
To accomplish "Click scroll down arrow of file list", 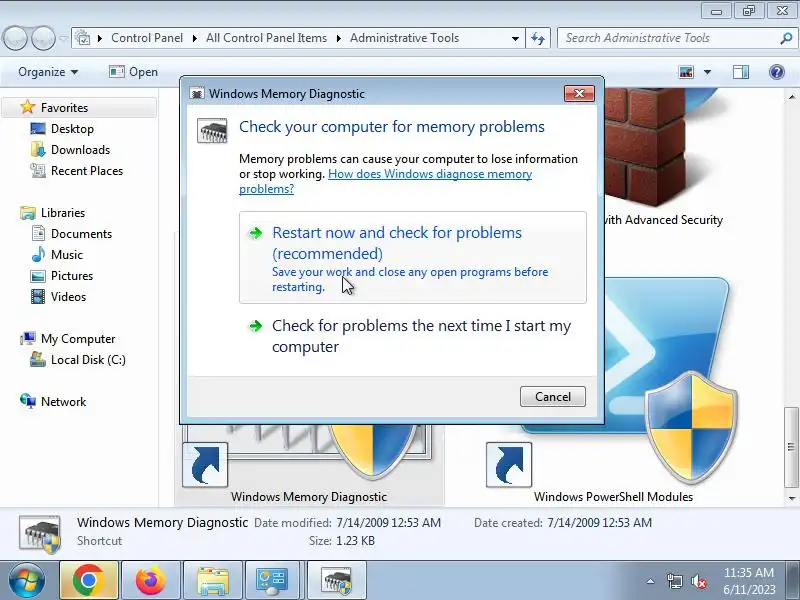I will click(791, 498).
